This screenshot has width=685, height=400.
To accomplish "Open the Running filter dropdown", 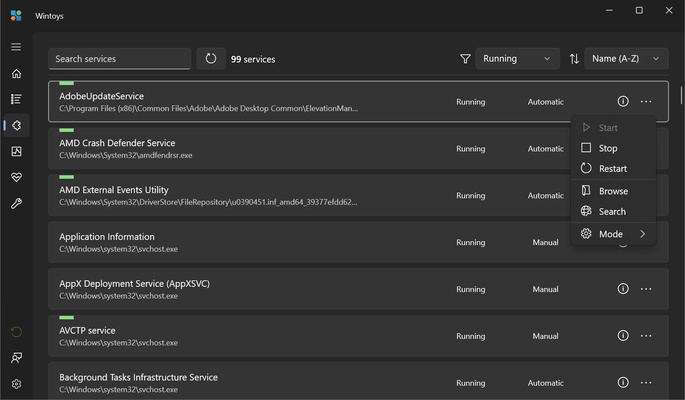I will tap(517, 59).
